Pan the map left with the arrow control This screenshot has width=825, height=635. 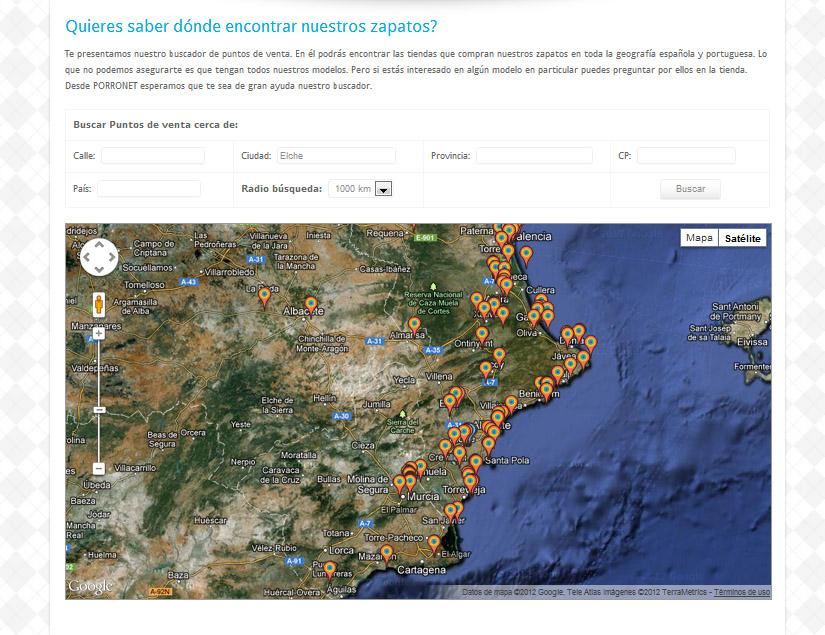tap(86, 258)
